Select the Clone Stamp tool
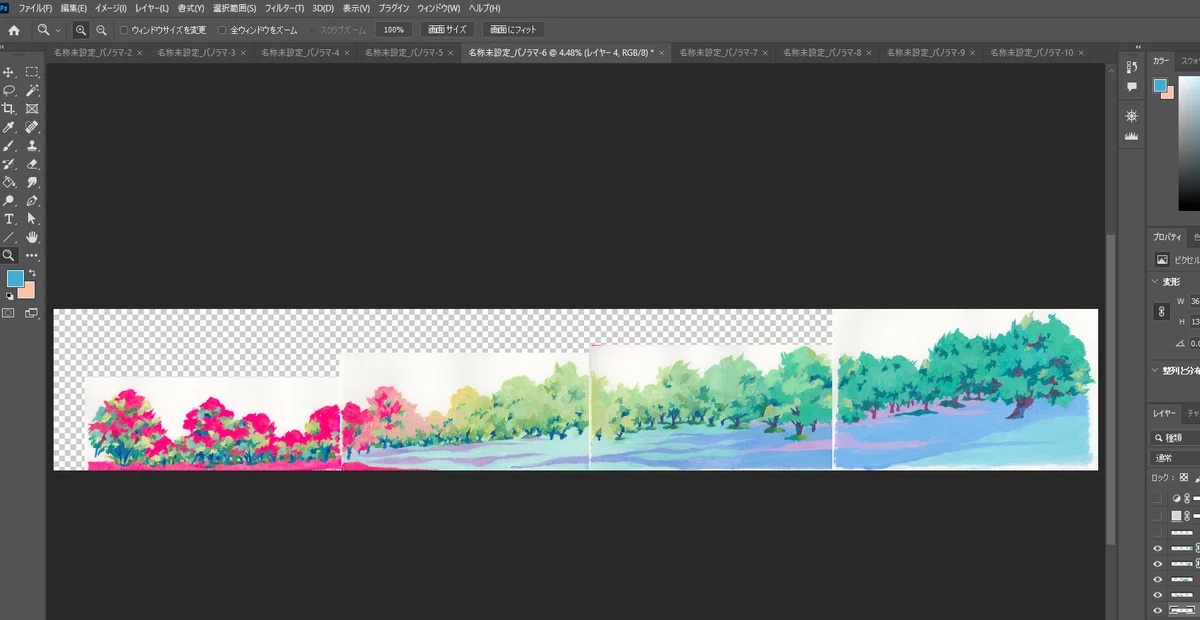 pos(32,145)
